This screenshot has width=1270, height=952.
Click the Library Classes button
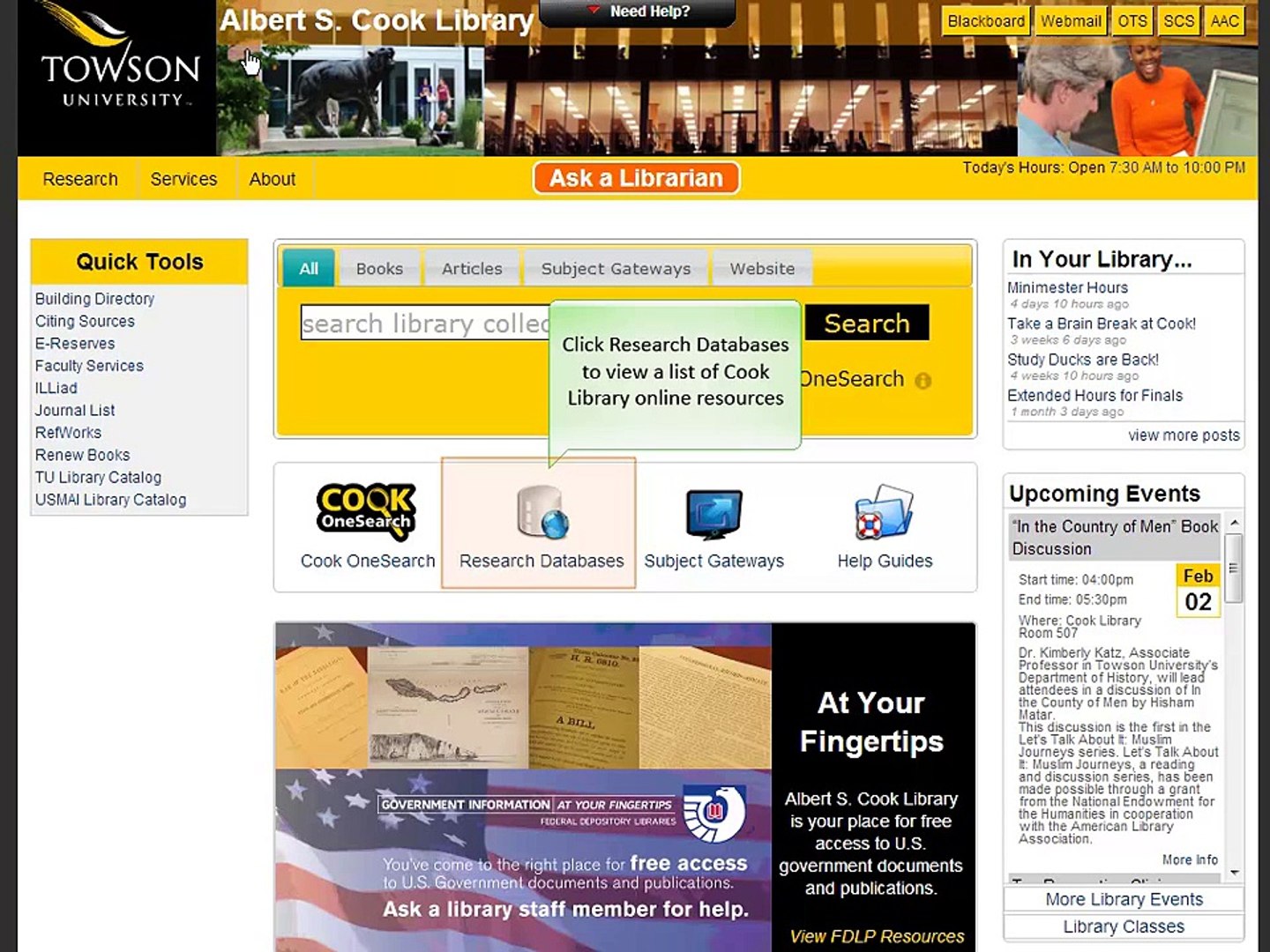(x=1124, y=926)
